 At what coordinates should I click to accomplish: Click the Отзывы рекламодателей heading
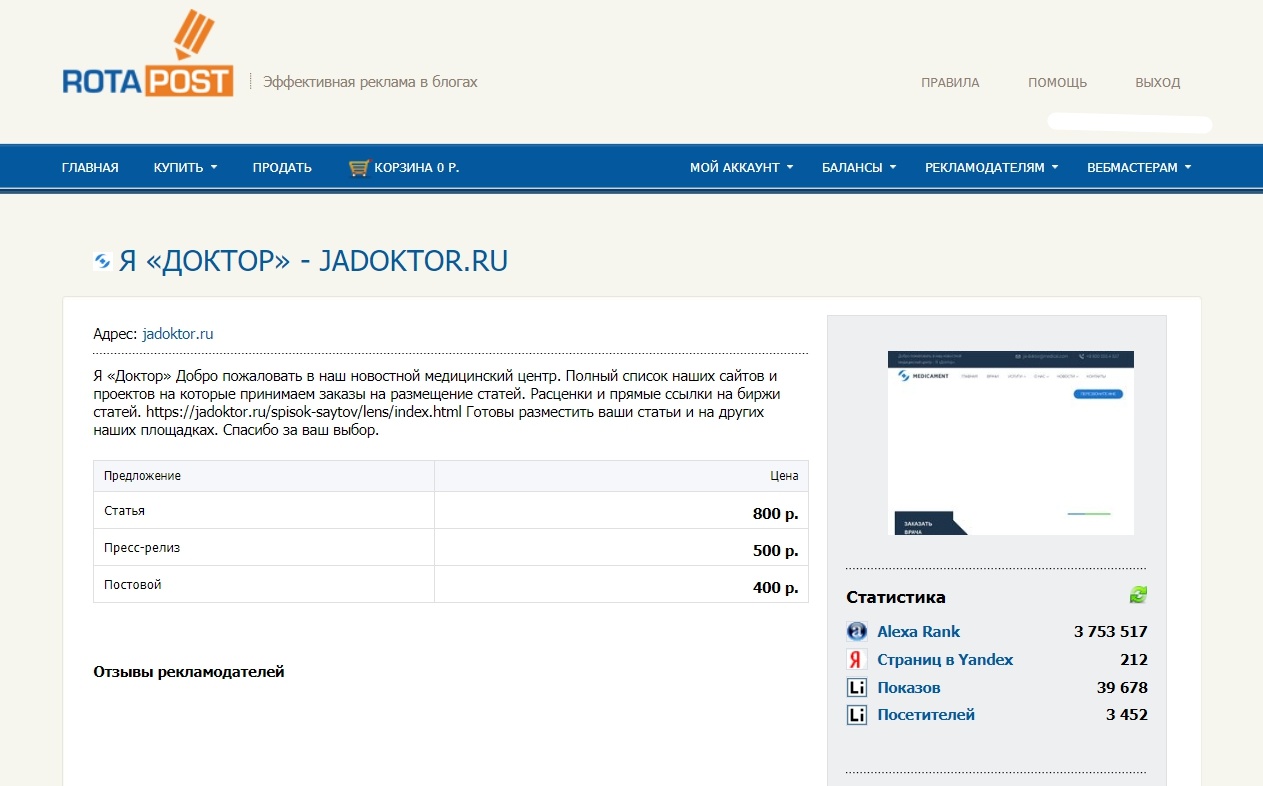point(189,672)
